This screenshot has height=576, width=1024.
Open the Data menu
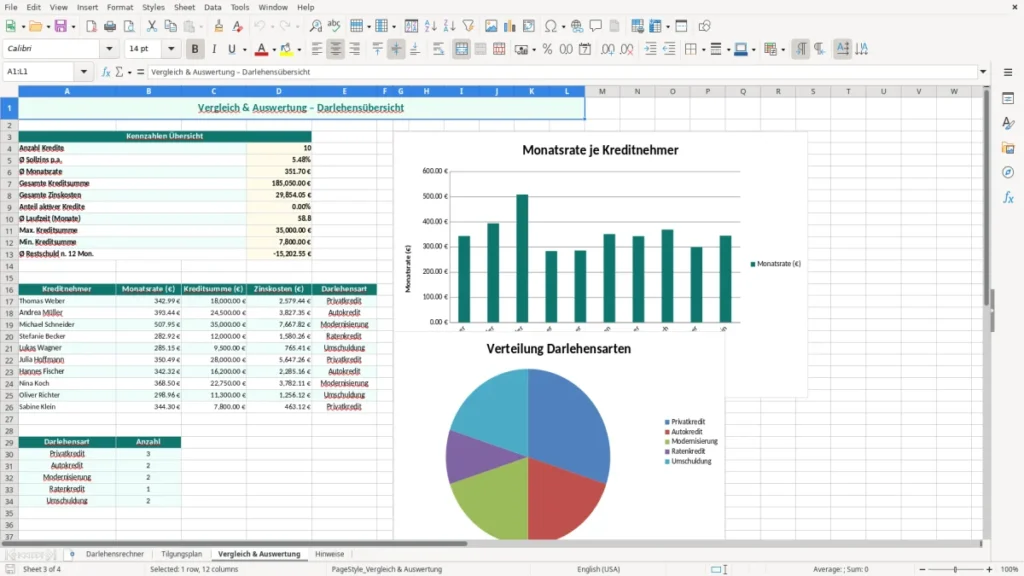(212, 7)
